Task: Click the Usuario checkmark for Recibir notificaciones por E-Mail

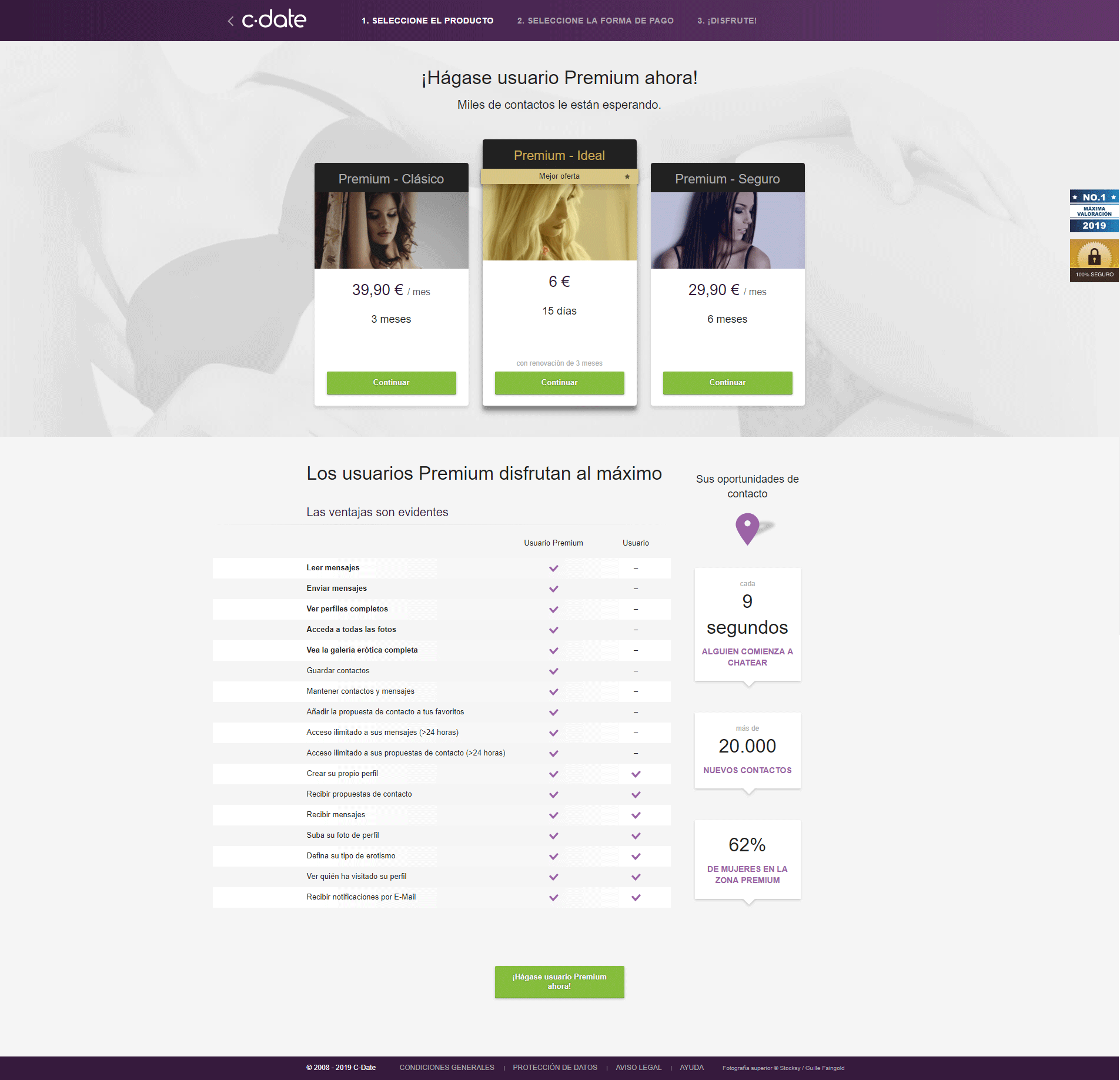Action: [636, 898]
